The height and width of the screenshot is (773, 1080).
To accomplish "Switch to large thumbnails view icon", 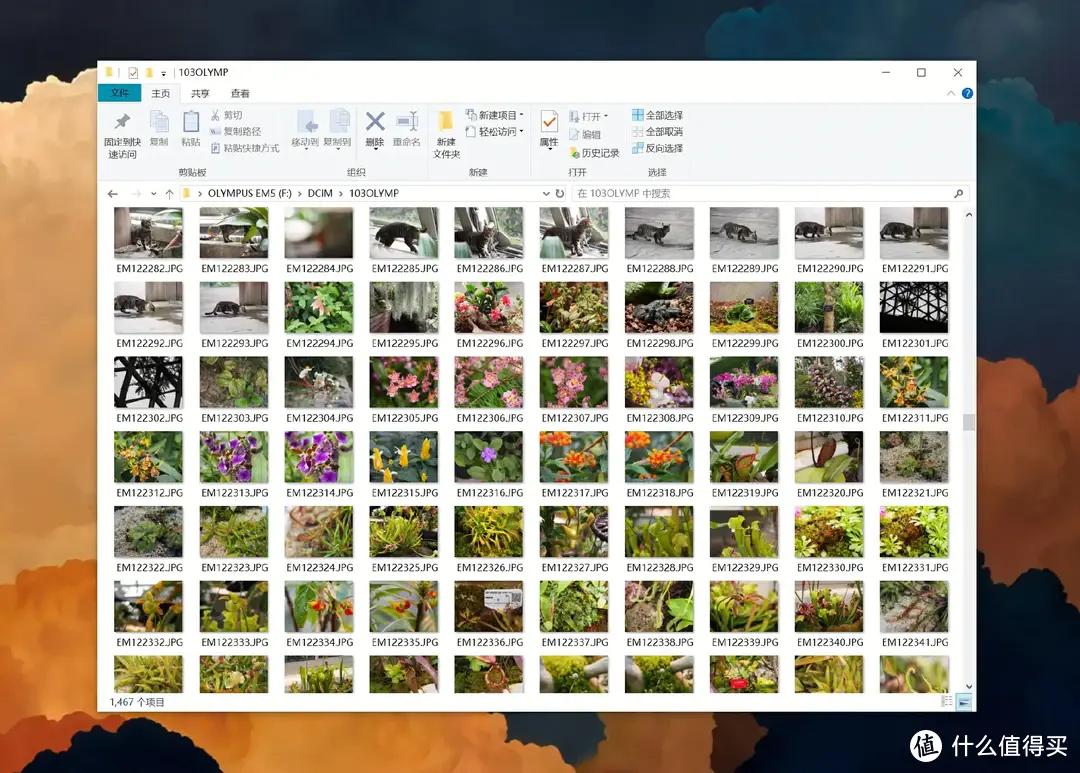I will pos(964,702).
